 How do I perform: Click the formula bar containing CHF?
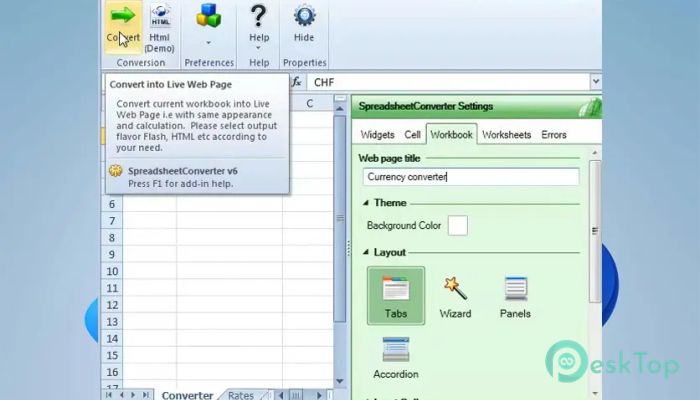pyautogui.click(x=448, y=82)
